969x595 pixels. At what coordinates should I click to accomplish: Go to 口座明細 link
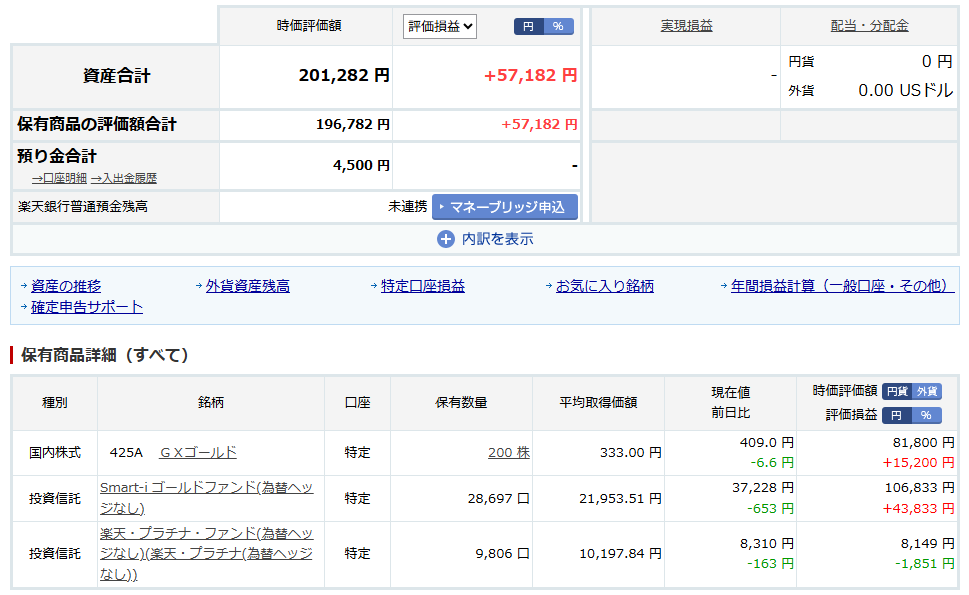tap(59, 178)
